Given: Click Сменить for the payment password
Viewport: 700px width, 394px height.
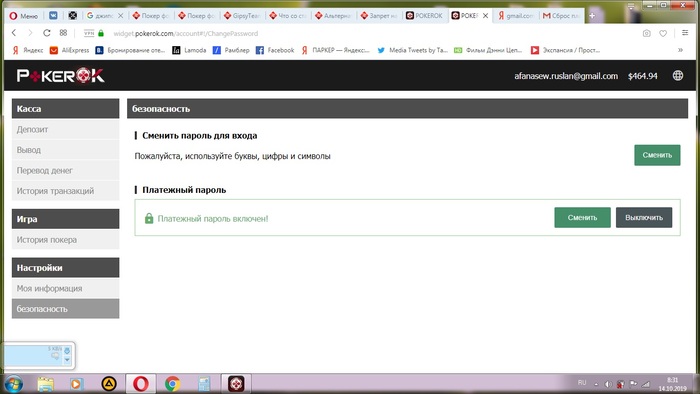Looking at the screenshot, I should pos(582,217).
